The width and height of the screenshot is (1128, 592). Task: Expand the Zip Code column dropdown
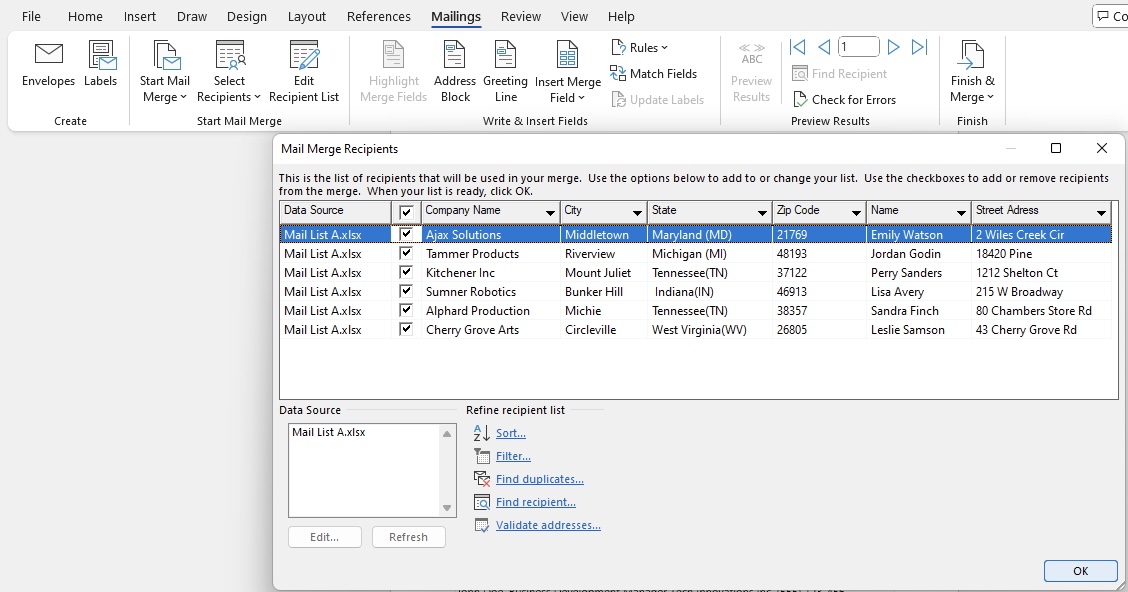coord(855,213)
